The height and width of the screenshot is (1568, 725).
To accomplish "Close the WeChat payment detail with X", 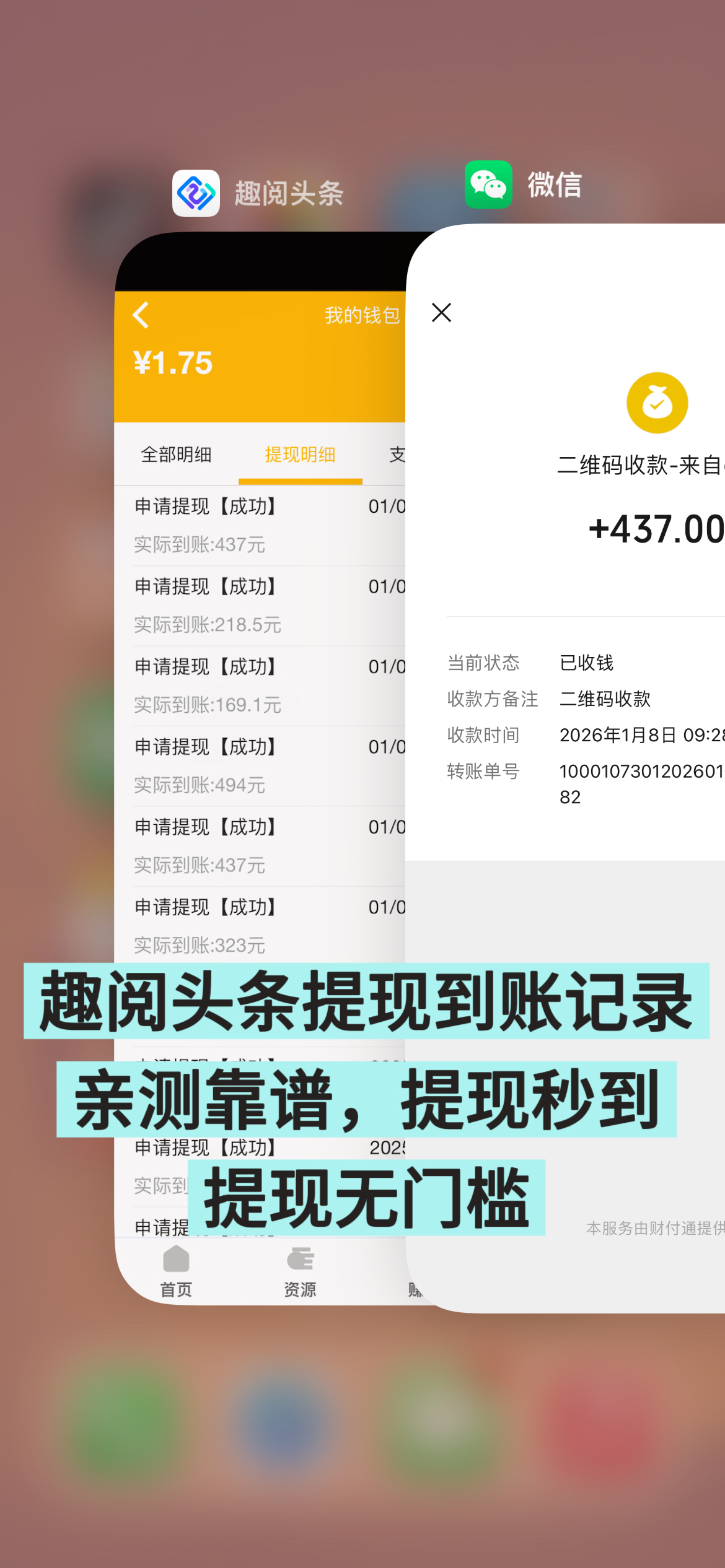I will [441, 313].
